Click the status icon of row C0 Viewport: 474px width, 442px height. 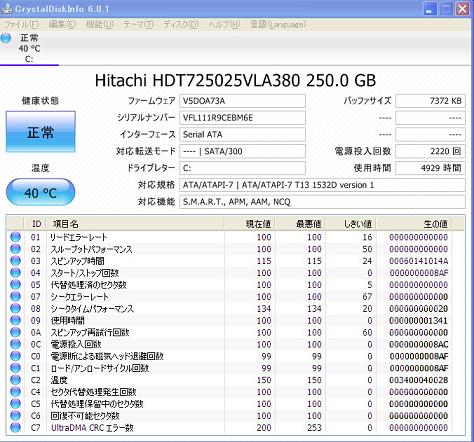tap(15, 356)
